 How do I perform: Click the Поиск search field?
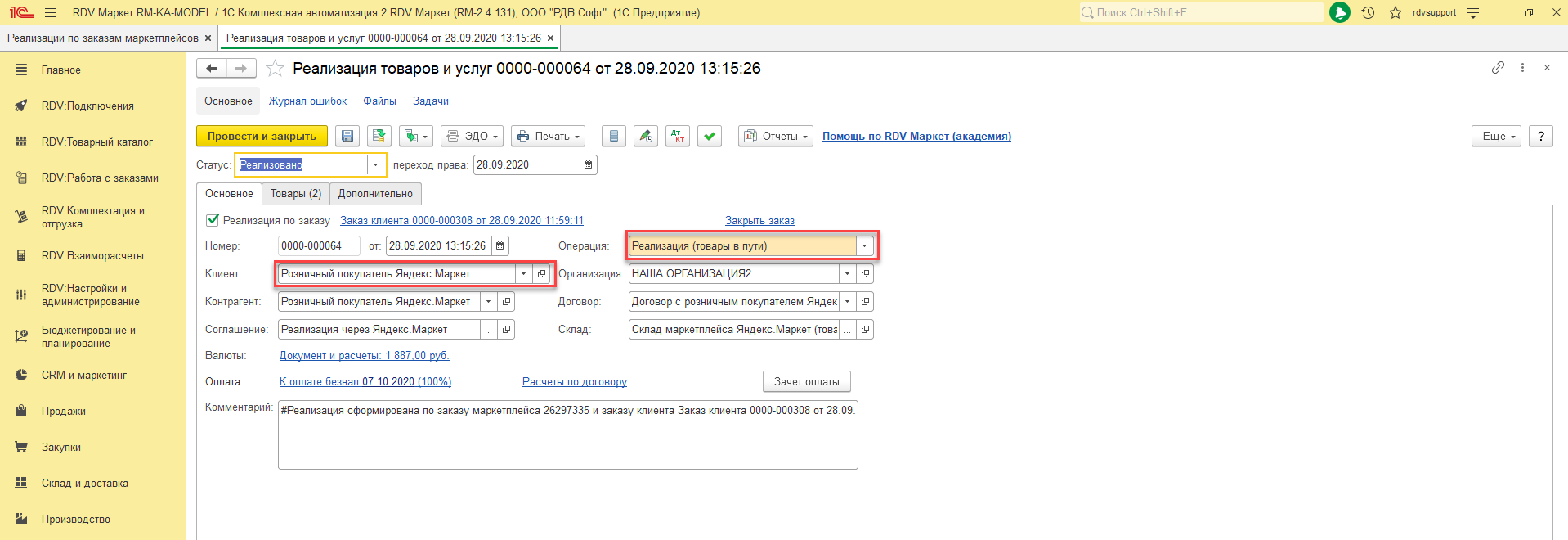pos(1202,12)
